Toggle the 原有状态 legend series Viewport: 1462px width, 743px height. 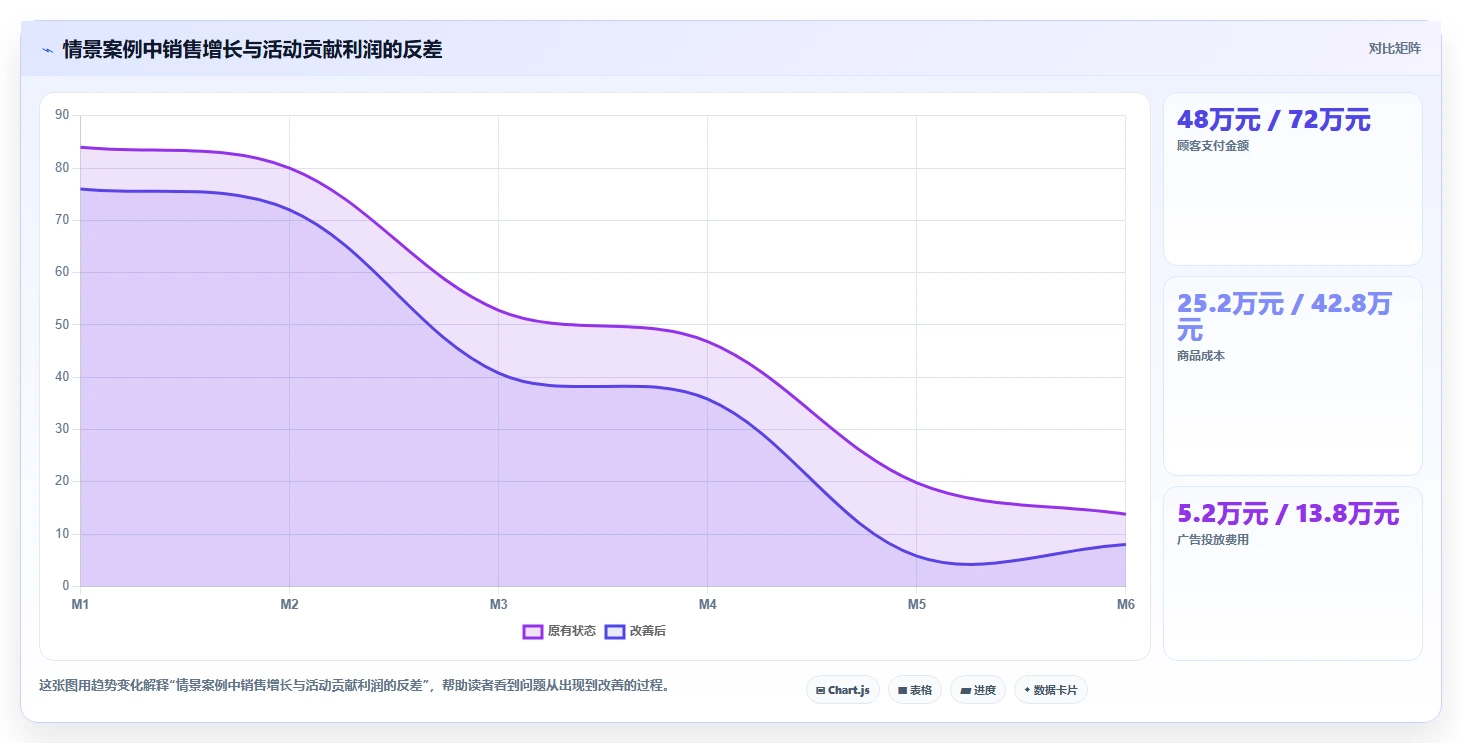[560, 631]
